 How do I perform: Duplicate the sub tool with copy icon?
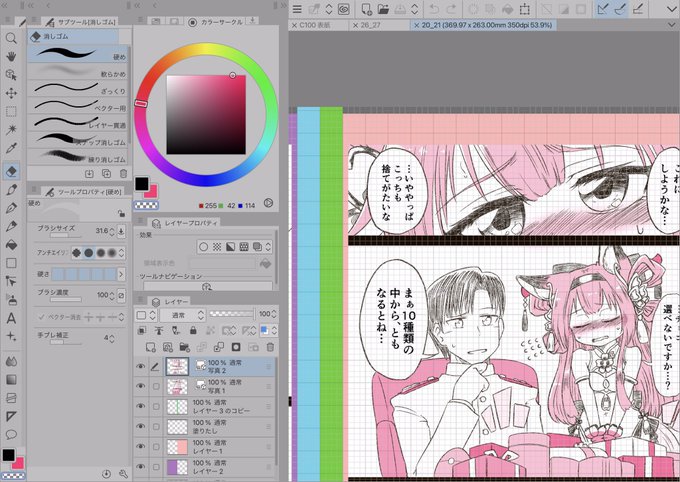tap(106, 174)
